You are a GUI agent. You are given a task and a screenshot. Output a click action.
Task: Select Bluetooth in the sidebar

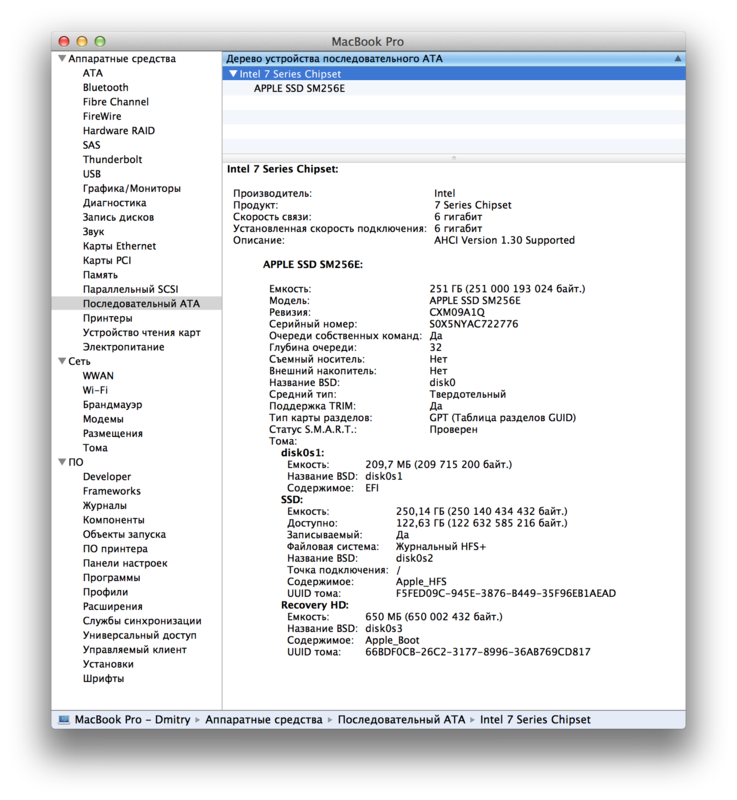(x=106, y=87)
